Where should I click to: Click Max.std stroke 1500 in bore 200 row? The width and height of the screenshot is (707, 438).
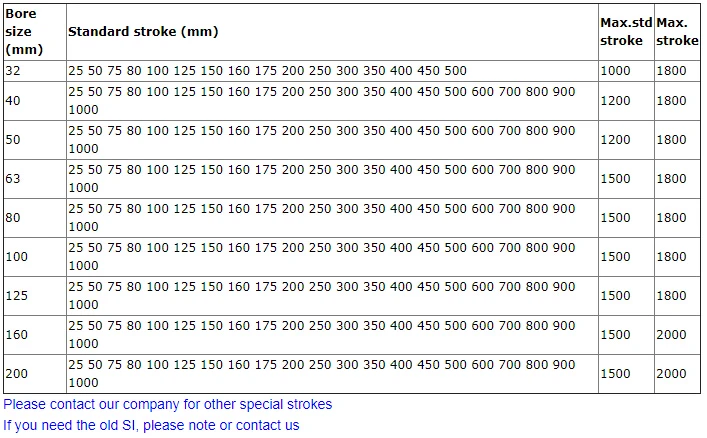click(626, 374)
